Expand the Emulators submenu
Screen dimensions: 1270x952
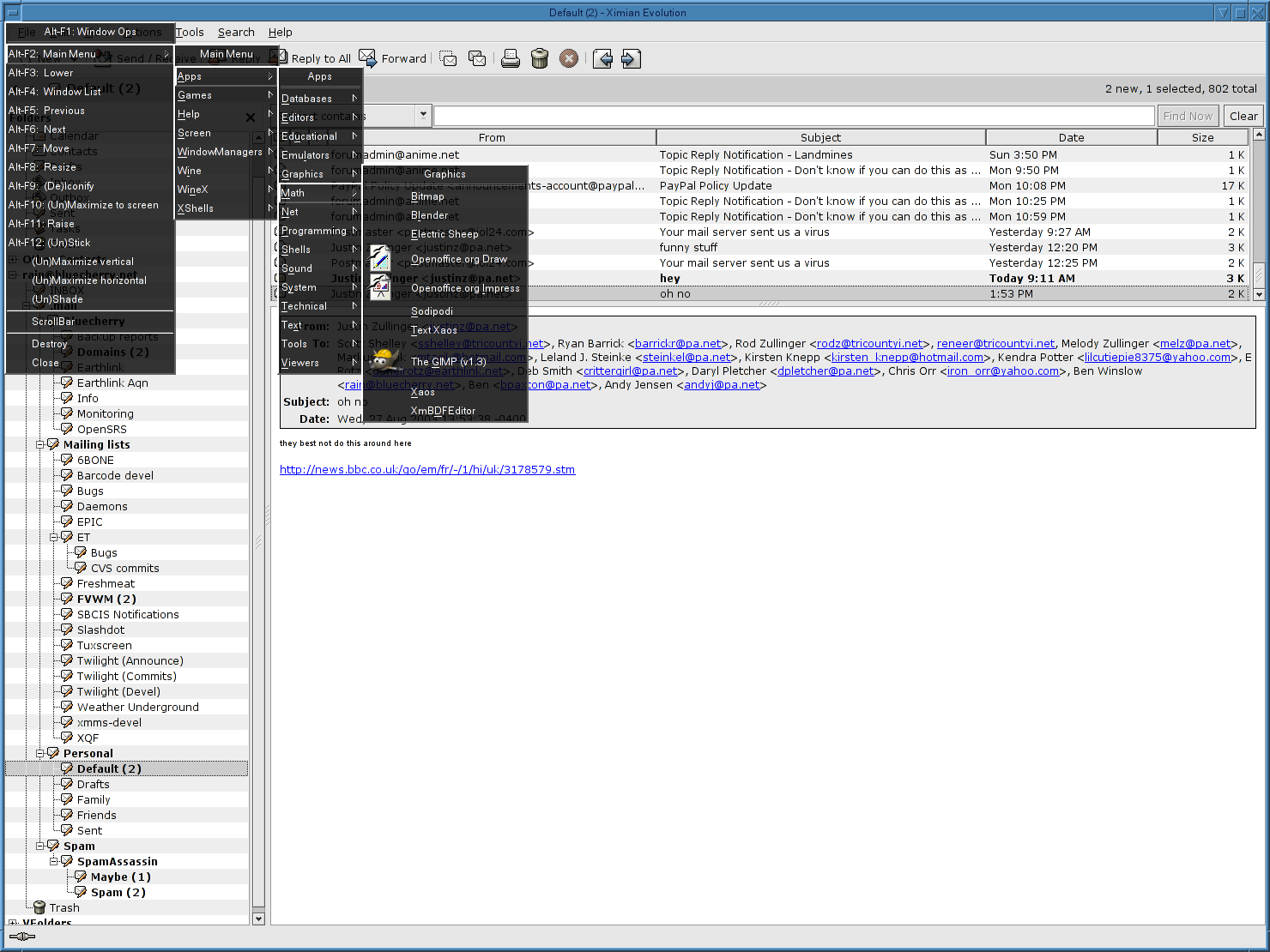pos(320,155)
